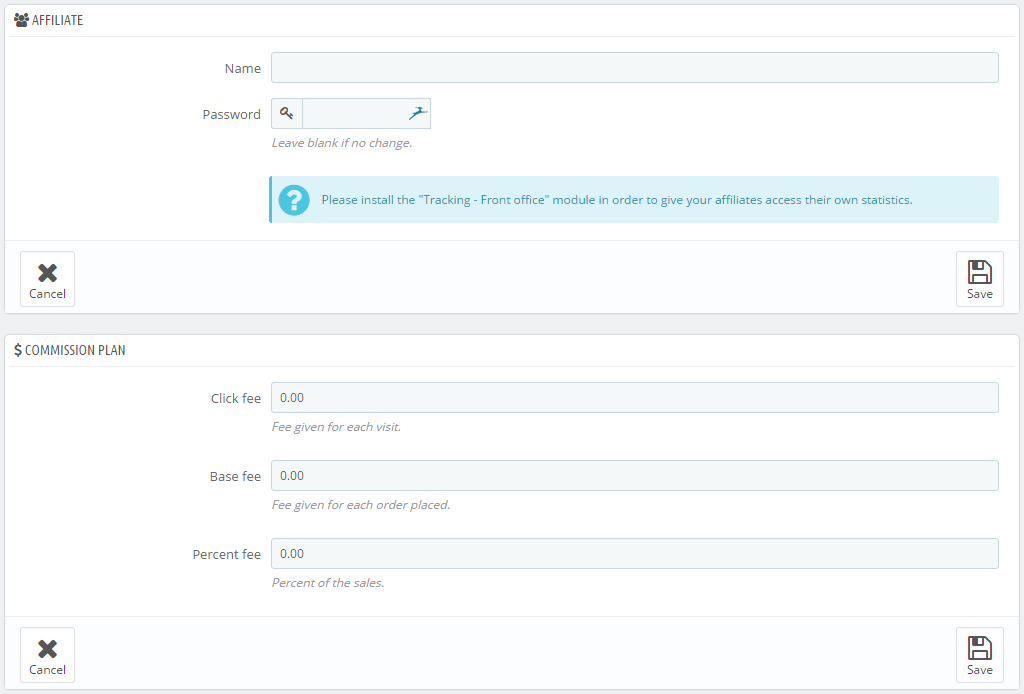Click the dollar sign icon in Commission Plan header
Viewport: 1024px width, 694px height.
pos(18,351)
